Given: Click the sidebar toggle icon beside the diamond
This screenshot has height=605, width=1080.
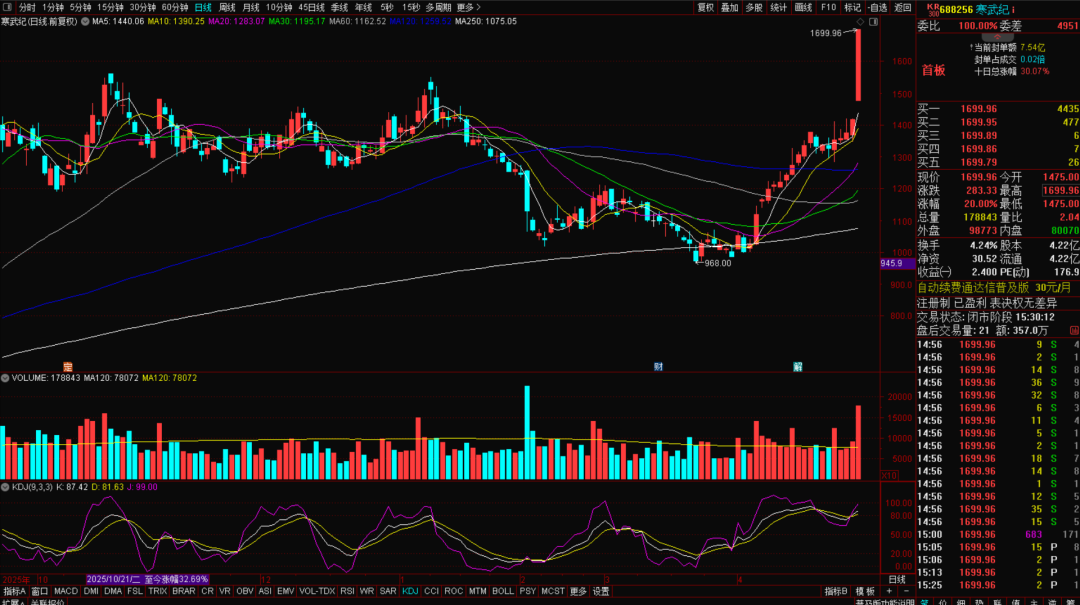Looking at the screenshot, I should [874, 21].
